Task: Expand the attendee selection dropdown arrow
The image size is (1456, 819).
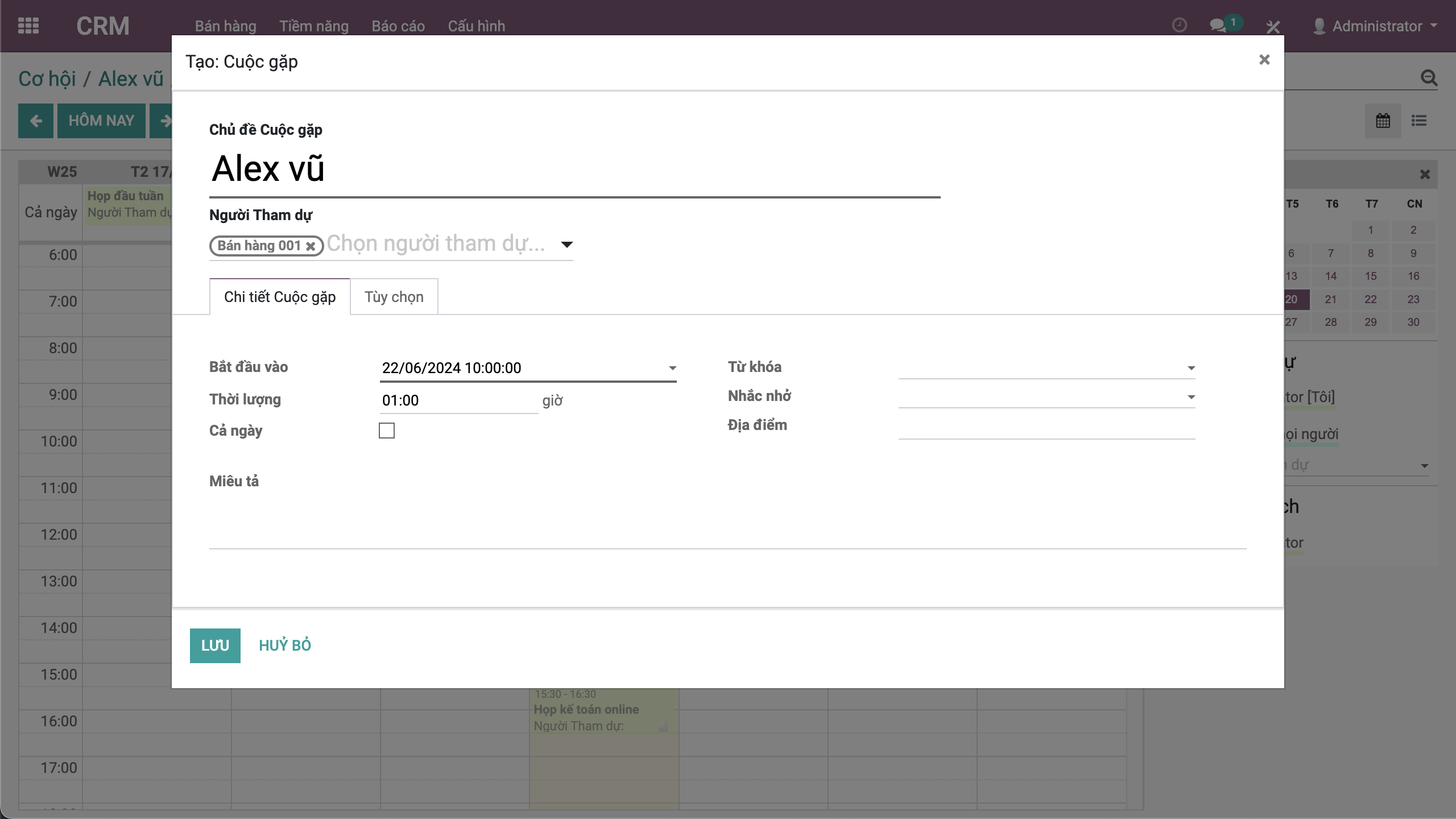Action: (x=566, y=245)
